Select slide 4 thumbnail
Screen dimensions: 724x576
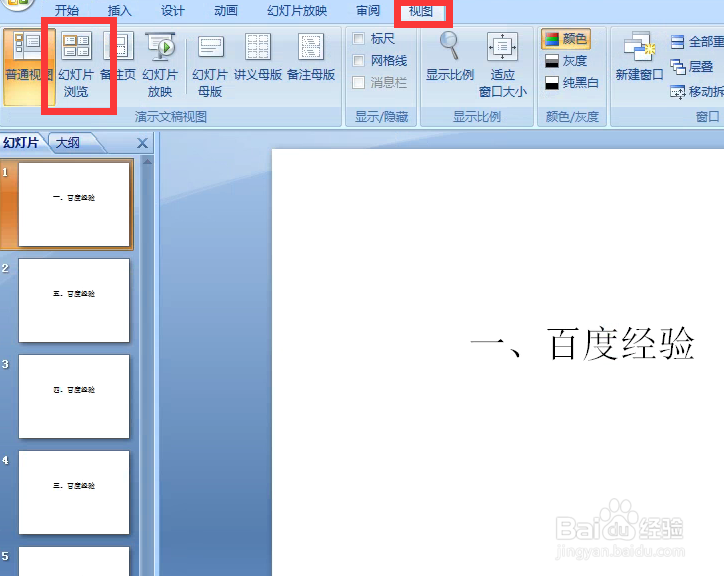point(74,492)
